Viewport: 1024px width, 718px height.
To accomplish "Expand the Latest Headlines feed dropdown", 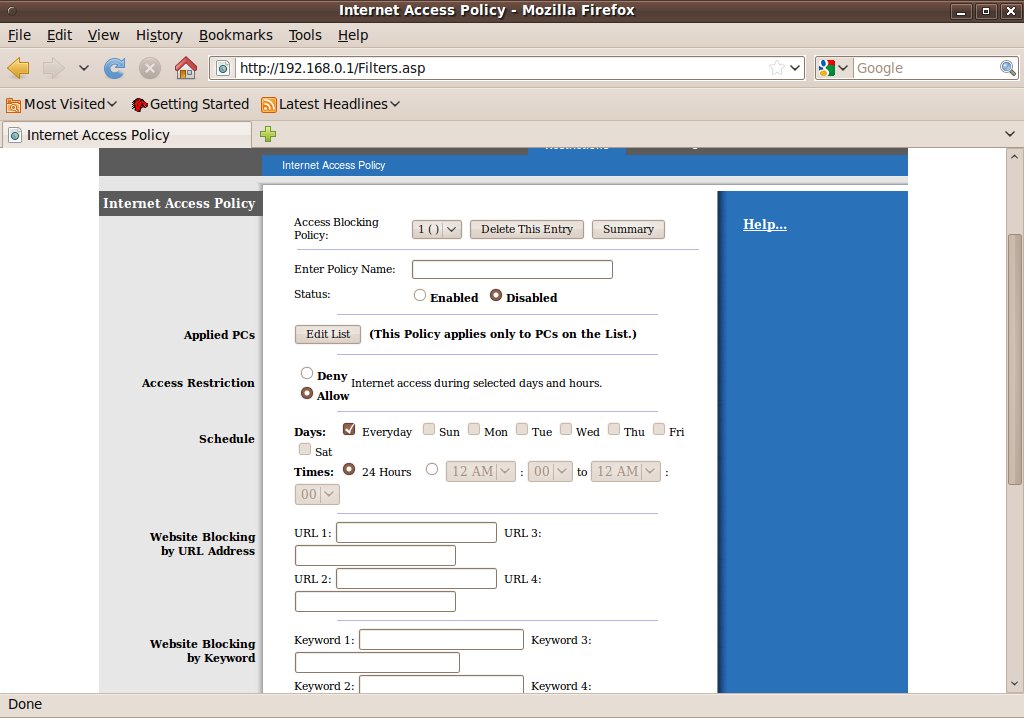I will tap(331, 104).
